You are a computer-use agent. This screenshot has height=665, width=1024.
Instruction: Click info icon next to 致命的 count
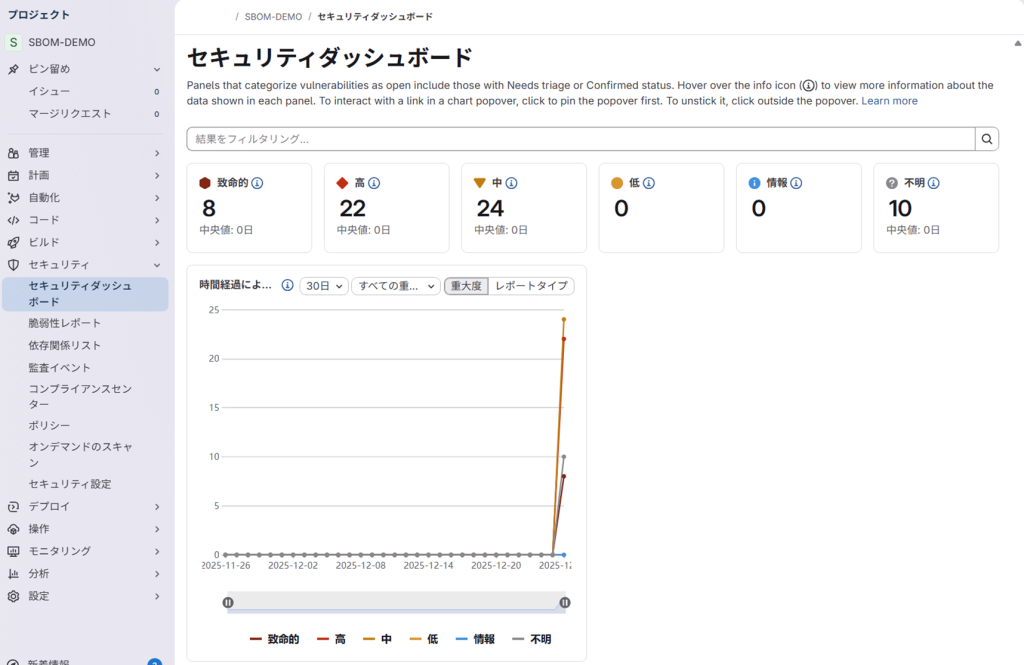(x=257, y=183)
